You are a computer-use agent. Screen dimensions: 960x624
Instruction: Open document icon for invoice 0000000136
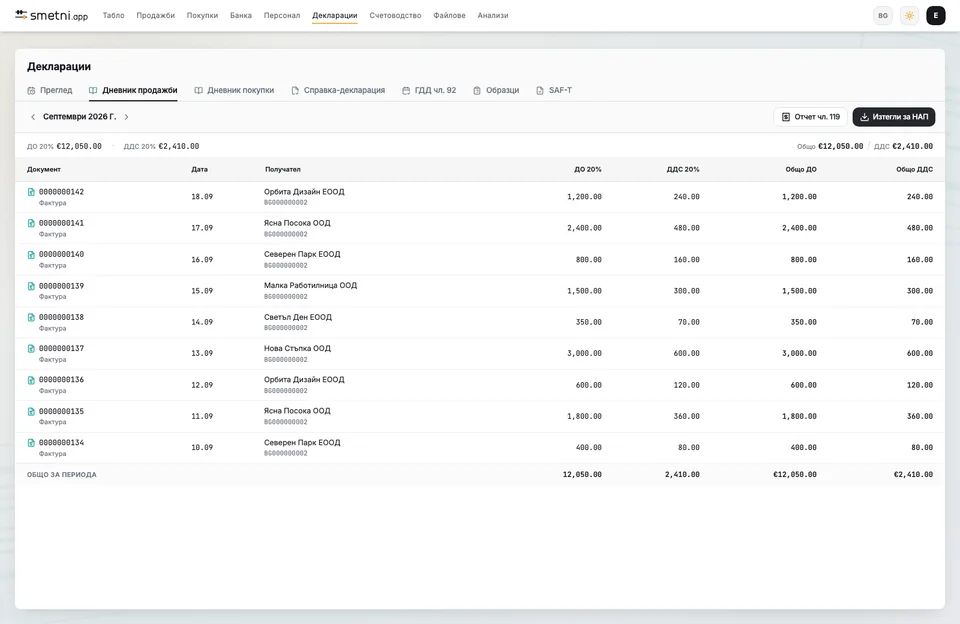31,380
